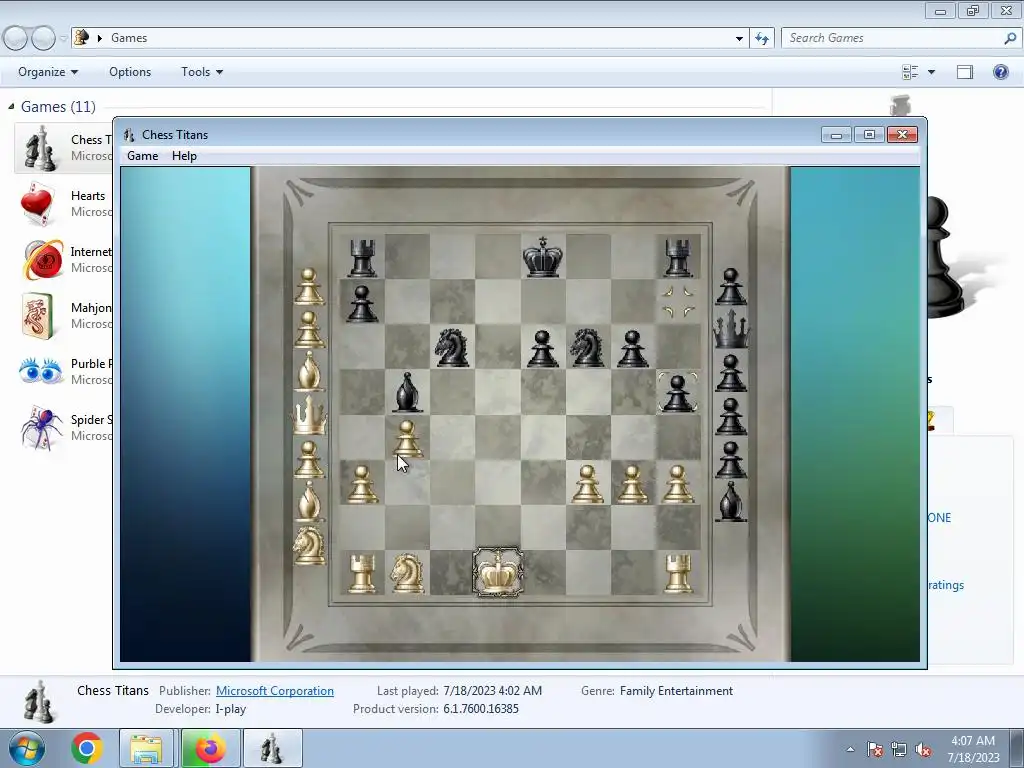Click the Chess Titans taskbar button
Image resolution: width=1024 pixels, height=768 pixels.
point(272,748)
